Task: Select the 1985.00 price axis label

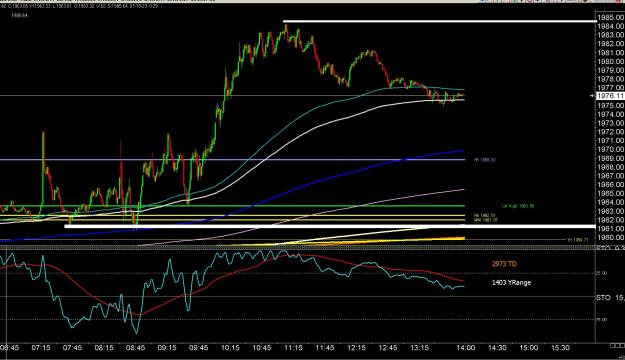Action: (611, 18)
